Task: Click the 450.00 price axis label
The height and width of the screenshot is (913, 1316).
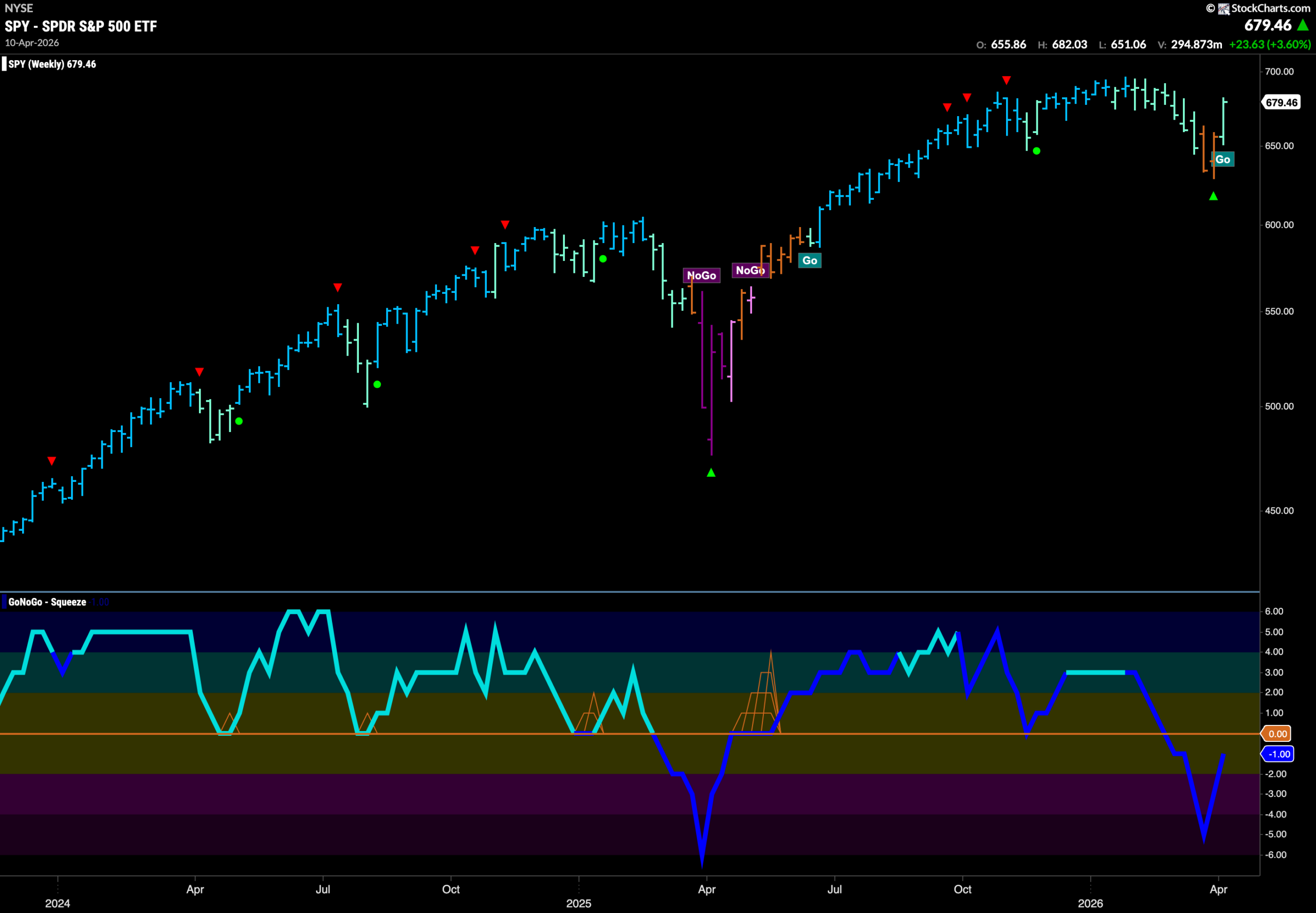Action: [x=1280, y=511]
